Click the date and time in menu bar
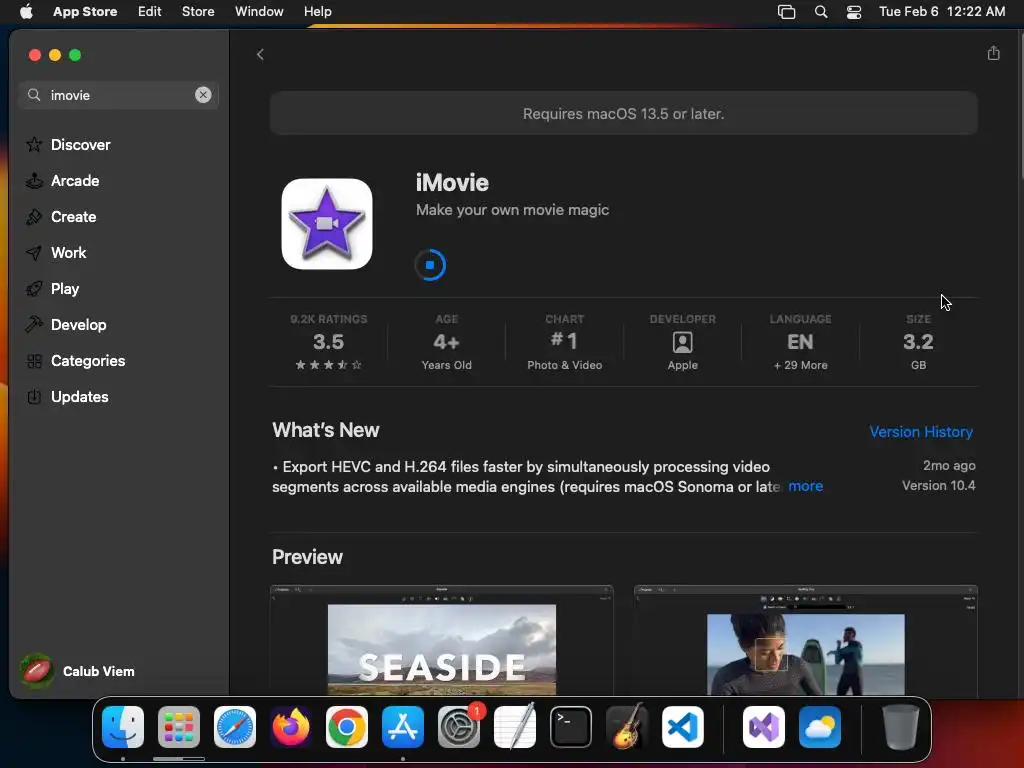Viewport: 1024px width, 768px height. (x=942, y=11)
